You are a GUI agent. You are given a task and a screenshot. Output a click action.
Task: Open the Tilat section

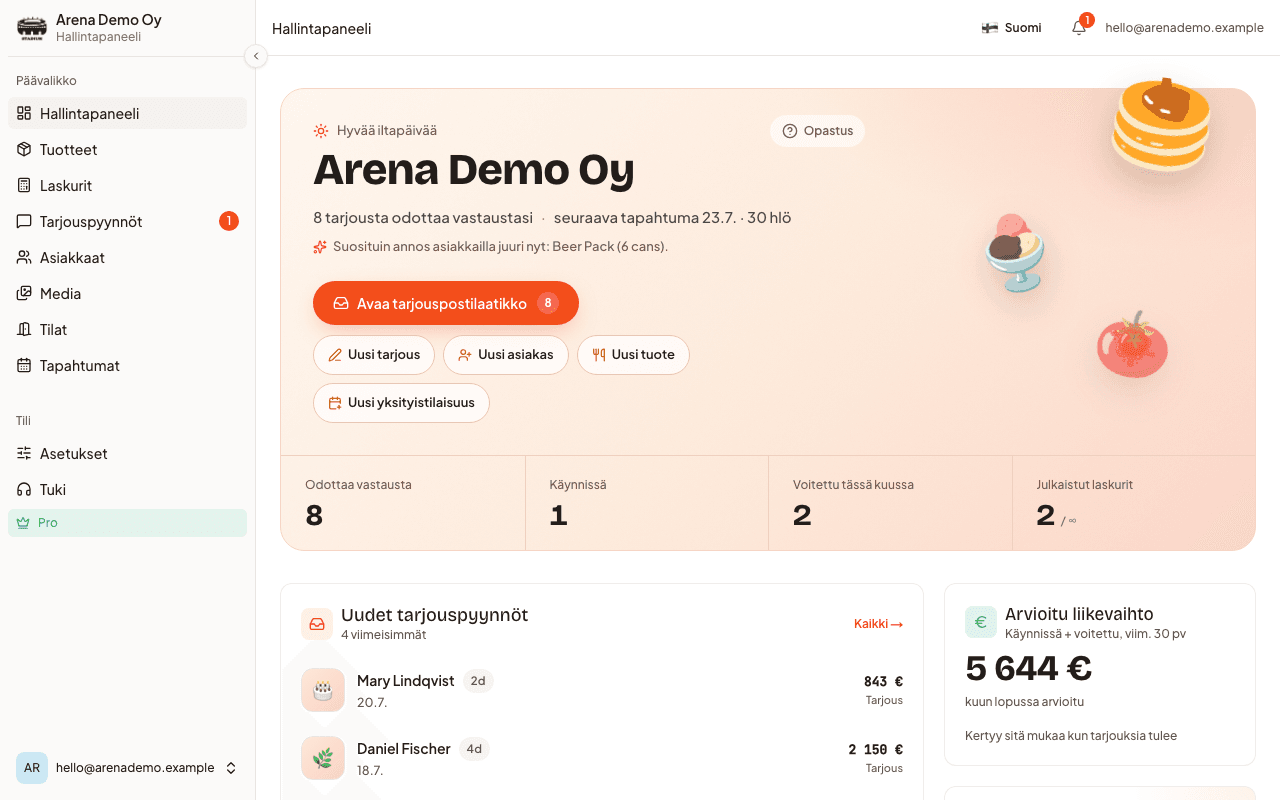pos(127,329)
